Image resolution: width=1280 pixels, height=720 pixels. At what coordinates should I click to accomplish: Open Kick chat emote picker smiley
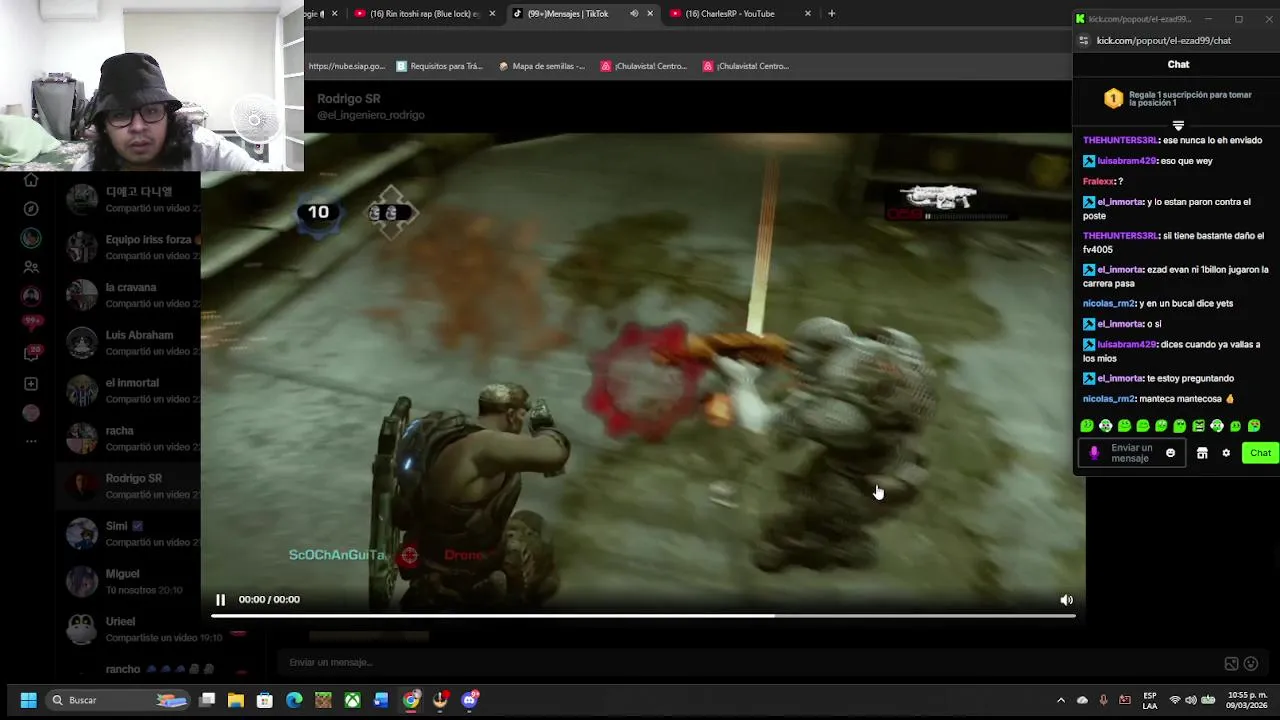1170,453
